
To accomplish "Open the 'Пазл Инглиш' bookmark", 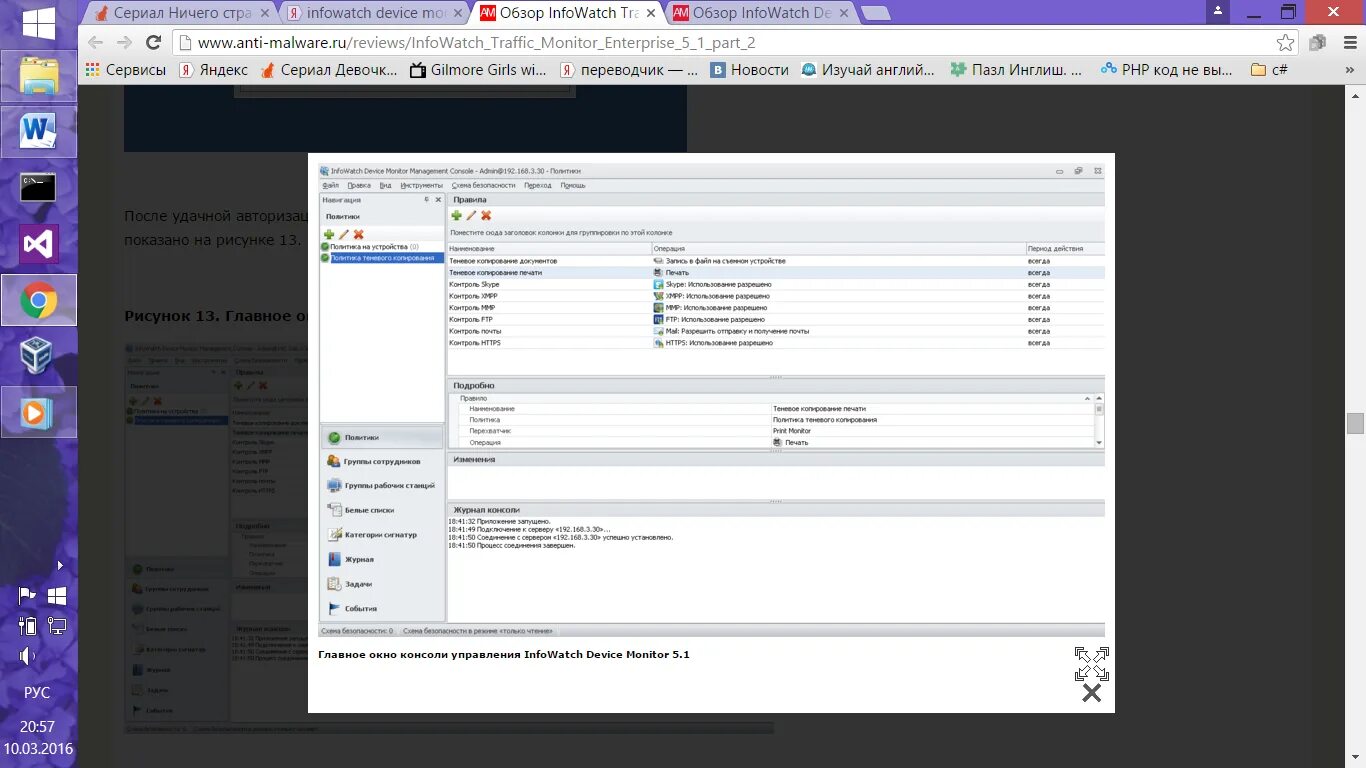I will click(1016, 70).
